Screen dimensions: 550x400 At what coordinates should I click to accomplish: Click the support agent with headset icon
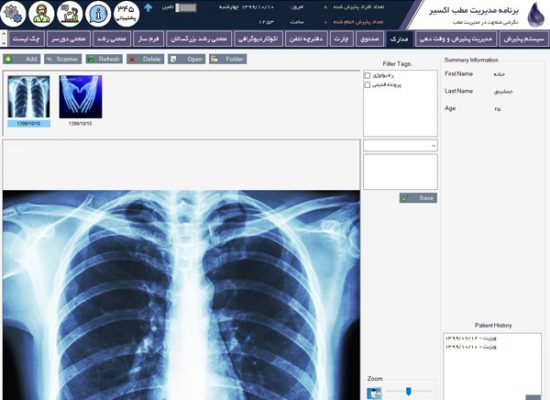pyautogui.click(x=42, y=14)
